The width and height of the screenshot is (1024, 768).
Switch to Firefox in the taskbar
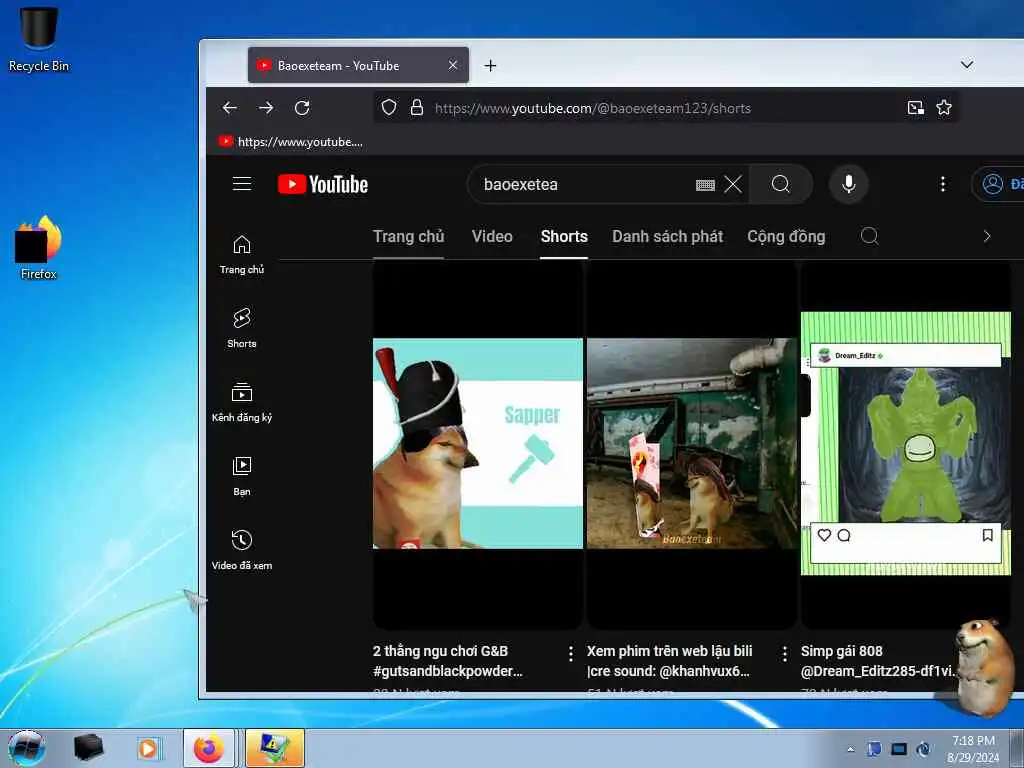(208, 748)
